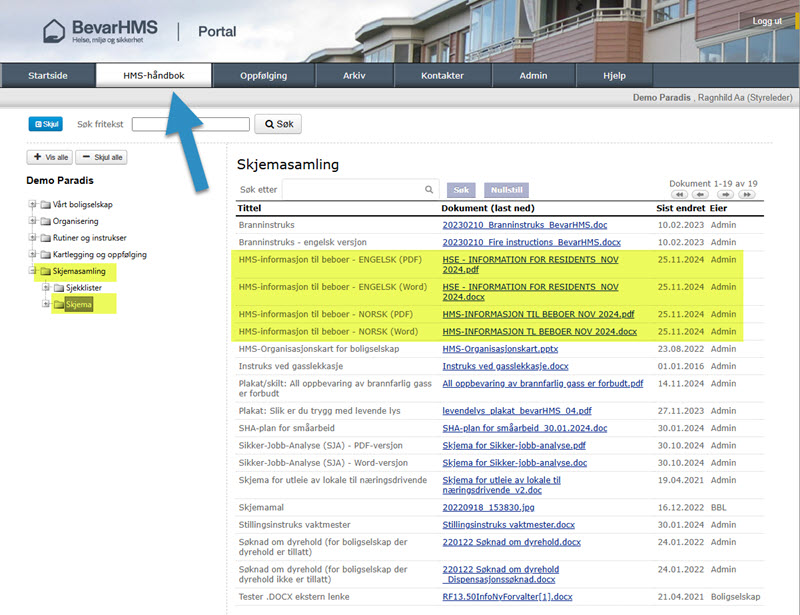Screen dimensions: 800x615
Task: Click the BevarHMS logo
Action: tap(100, 30)
